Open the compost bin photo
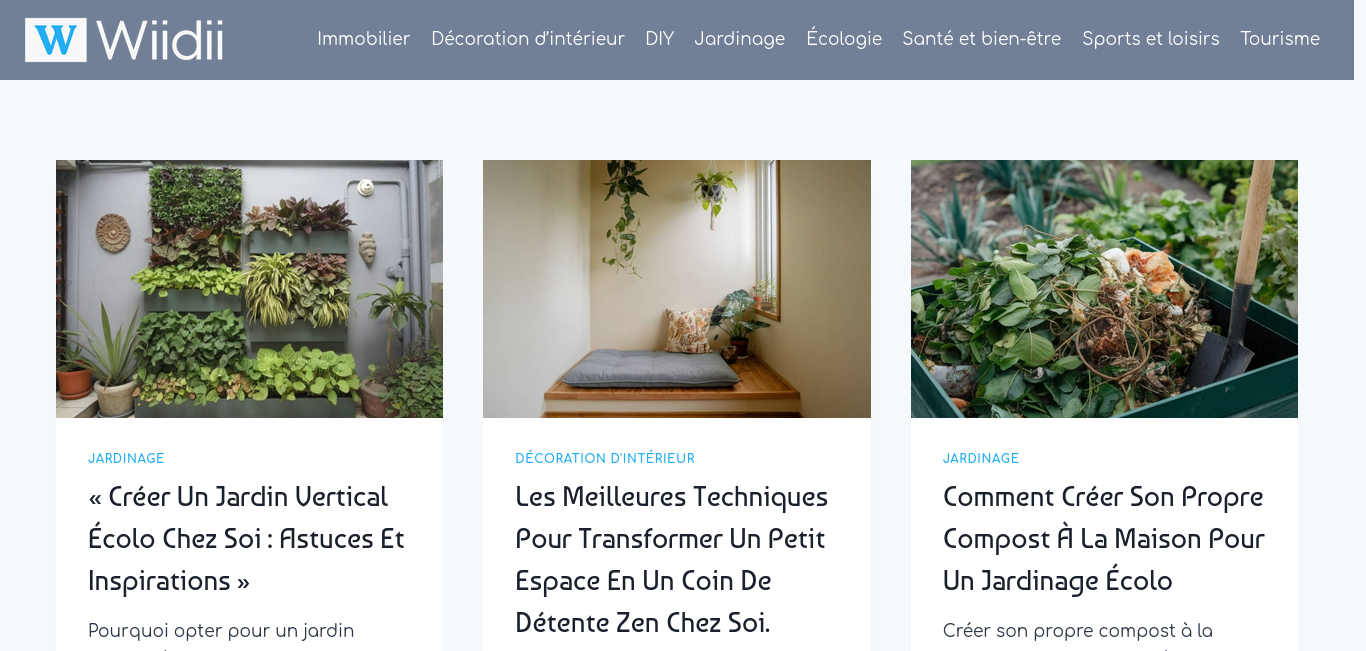 (1104, 289)
